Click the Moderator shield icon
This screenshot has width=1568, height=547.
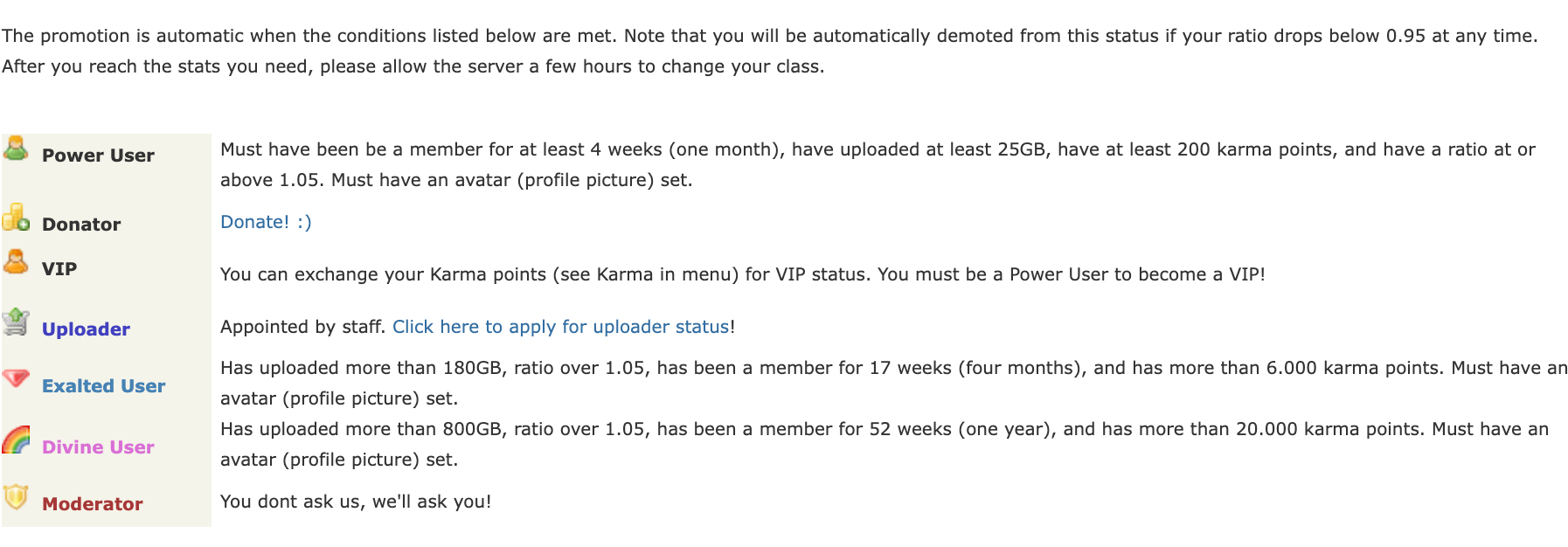16,496
